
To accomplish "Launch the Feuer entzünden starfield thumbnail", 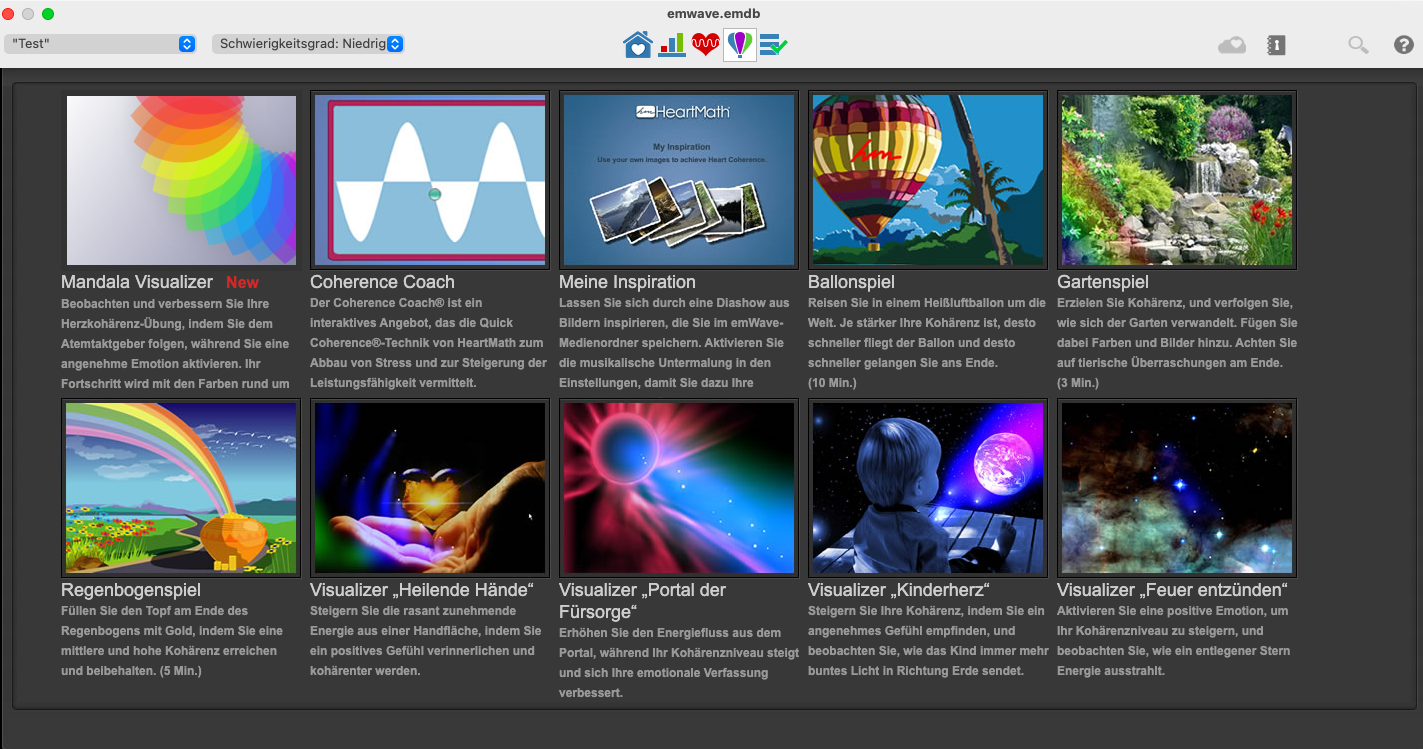I will click(x=1177, y=488).
